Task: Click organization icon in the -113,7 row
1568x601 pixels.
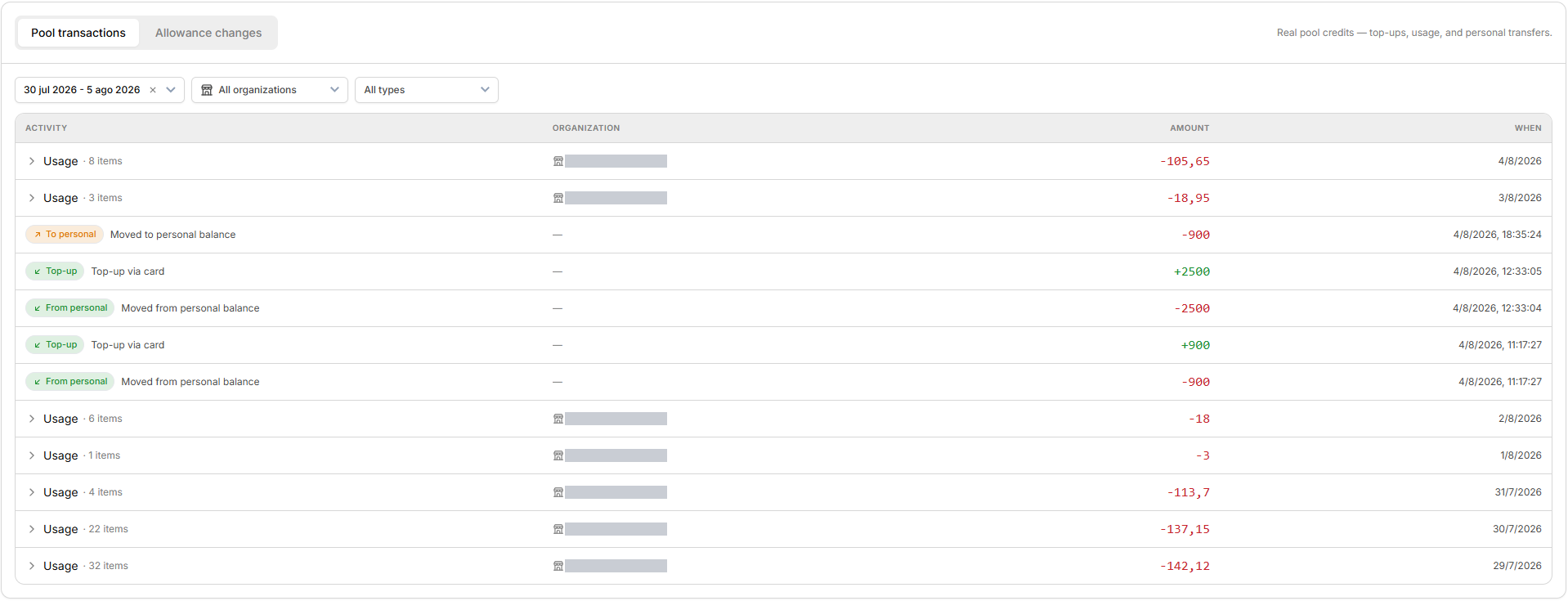Action: point(558,492)
